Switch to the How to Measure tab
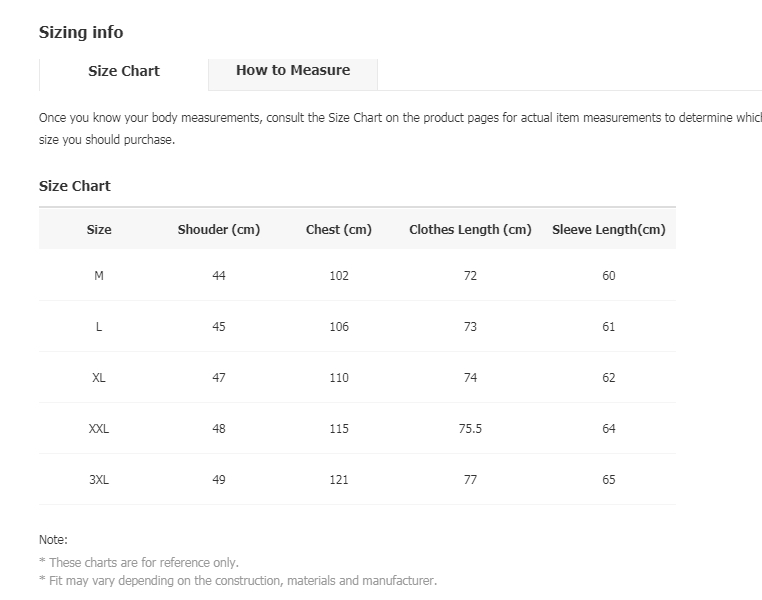The height and width of the screenshot is (600, 762). click(x=293, y=70)
